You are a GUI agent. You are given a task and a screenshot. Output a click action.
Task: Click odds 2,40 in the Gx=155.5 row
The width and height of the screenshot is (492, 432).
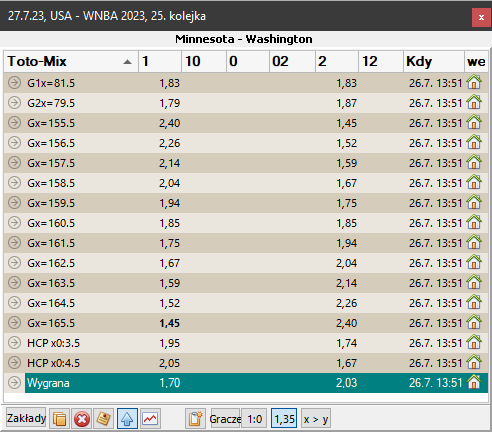(x=170, y=123)
